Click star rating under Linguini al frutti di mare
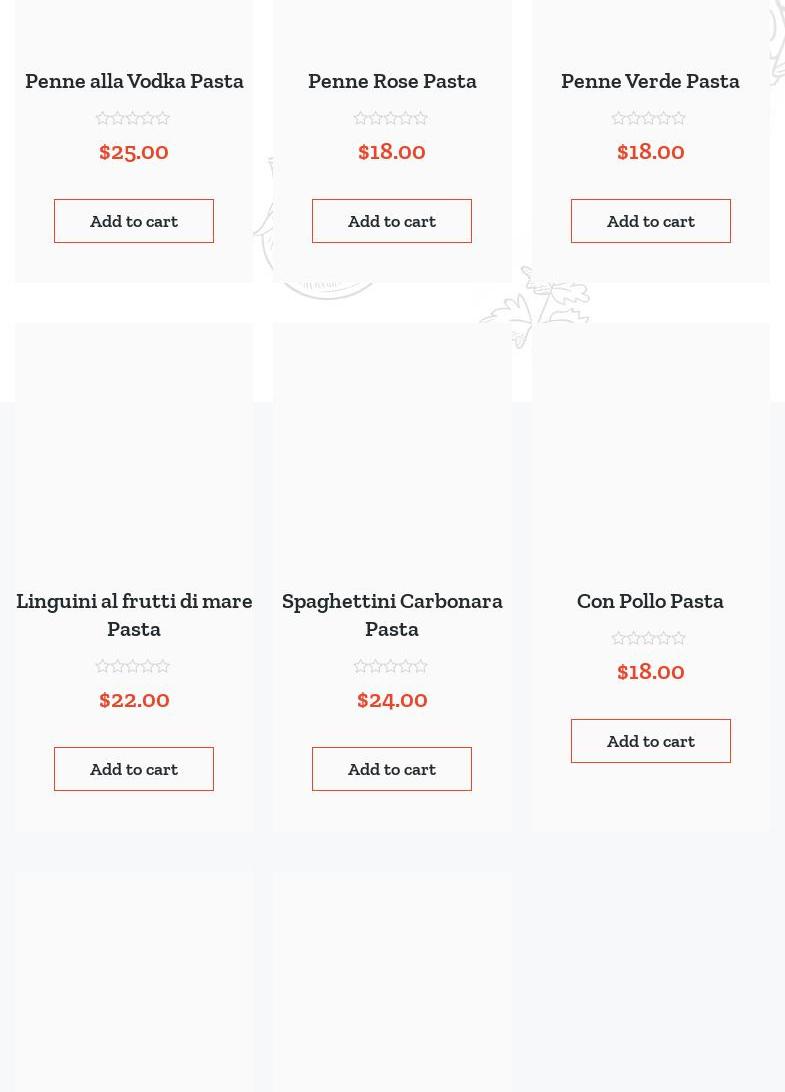785x1092 pixels. coord(133,667)
